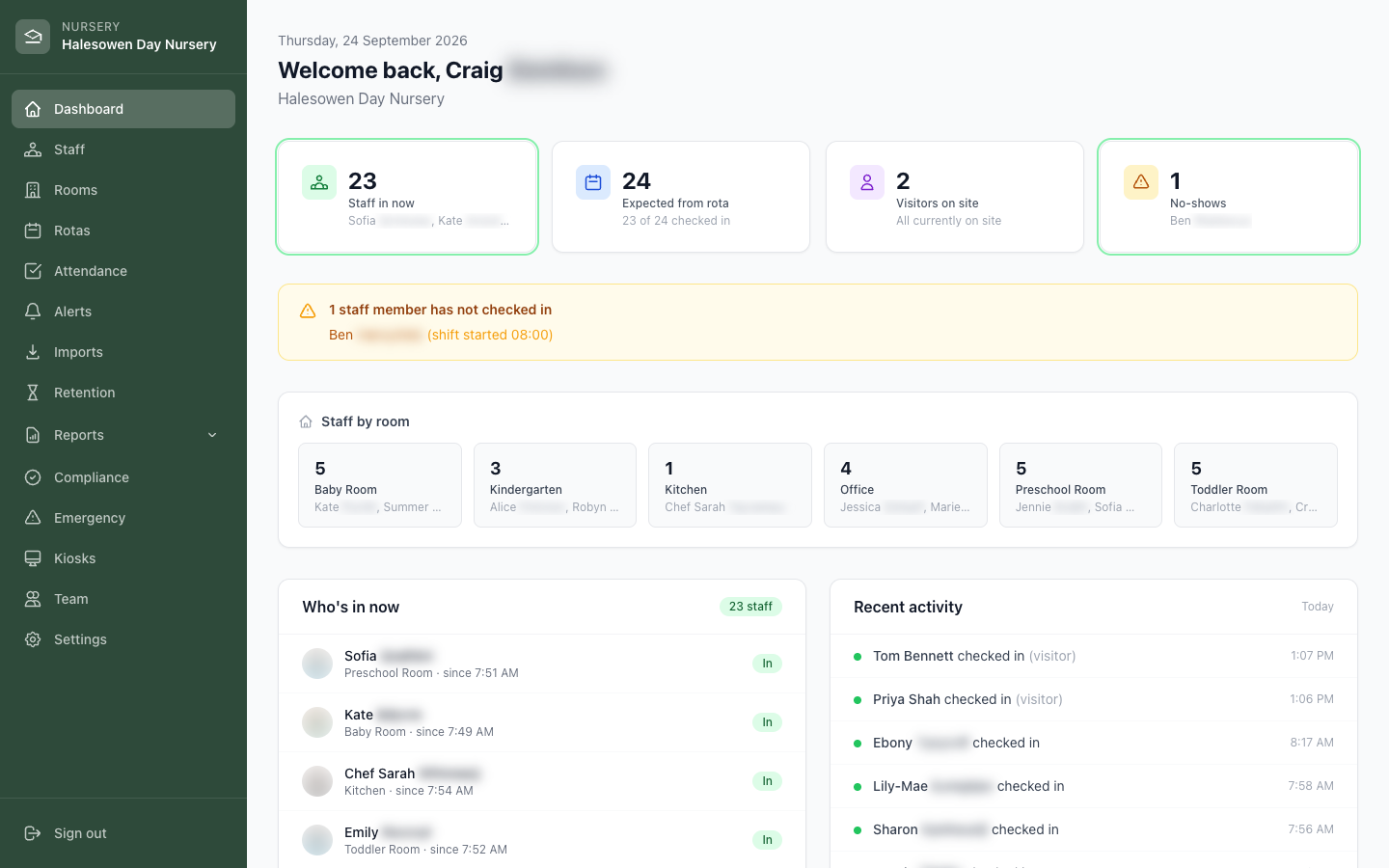This screenshot has width=1389, height=868.
Task: Click the '23 staff' badge in Who's in now
Action: pos(750,607)
